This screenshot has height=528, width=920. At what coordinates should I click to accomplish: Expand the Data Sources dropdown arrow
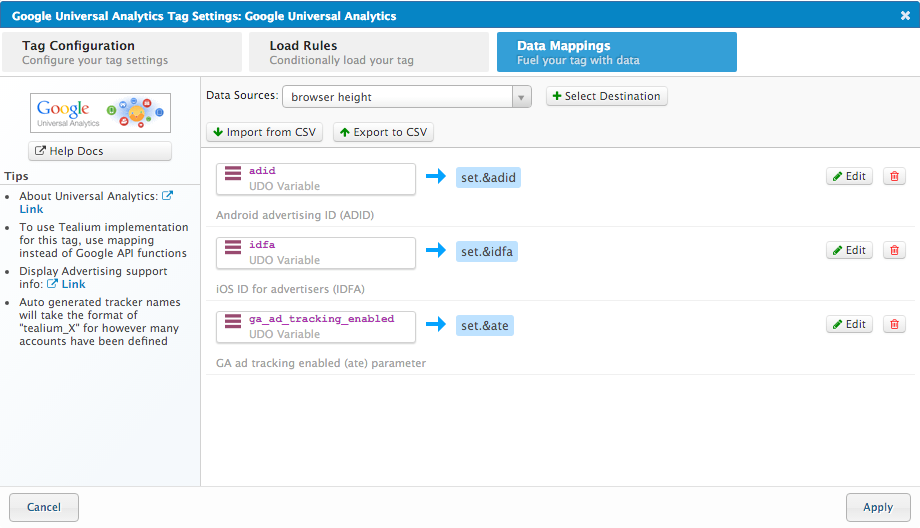coord(521,97)
